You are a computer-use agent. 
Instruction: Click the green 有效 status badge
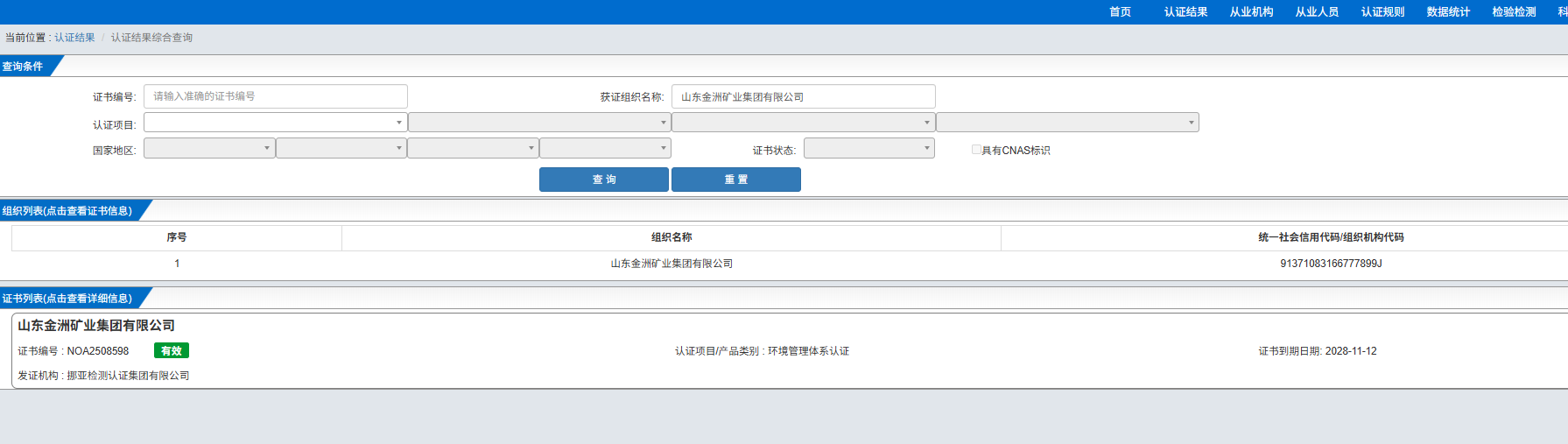[x=172, y=350]
